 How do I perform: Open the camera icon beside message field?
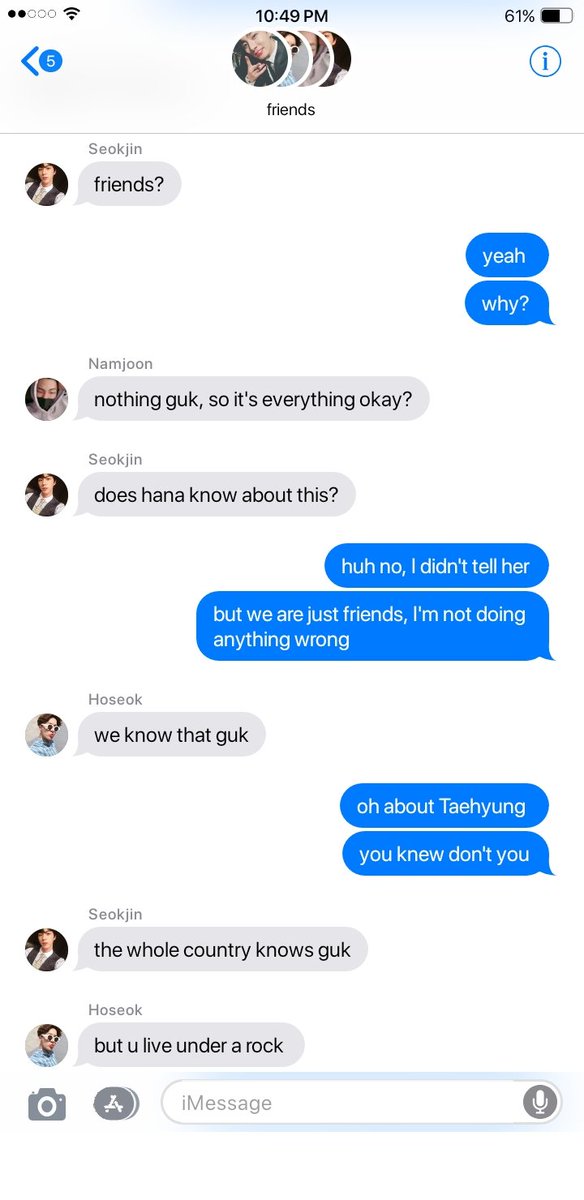coord(47,1104)
